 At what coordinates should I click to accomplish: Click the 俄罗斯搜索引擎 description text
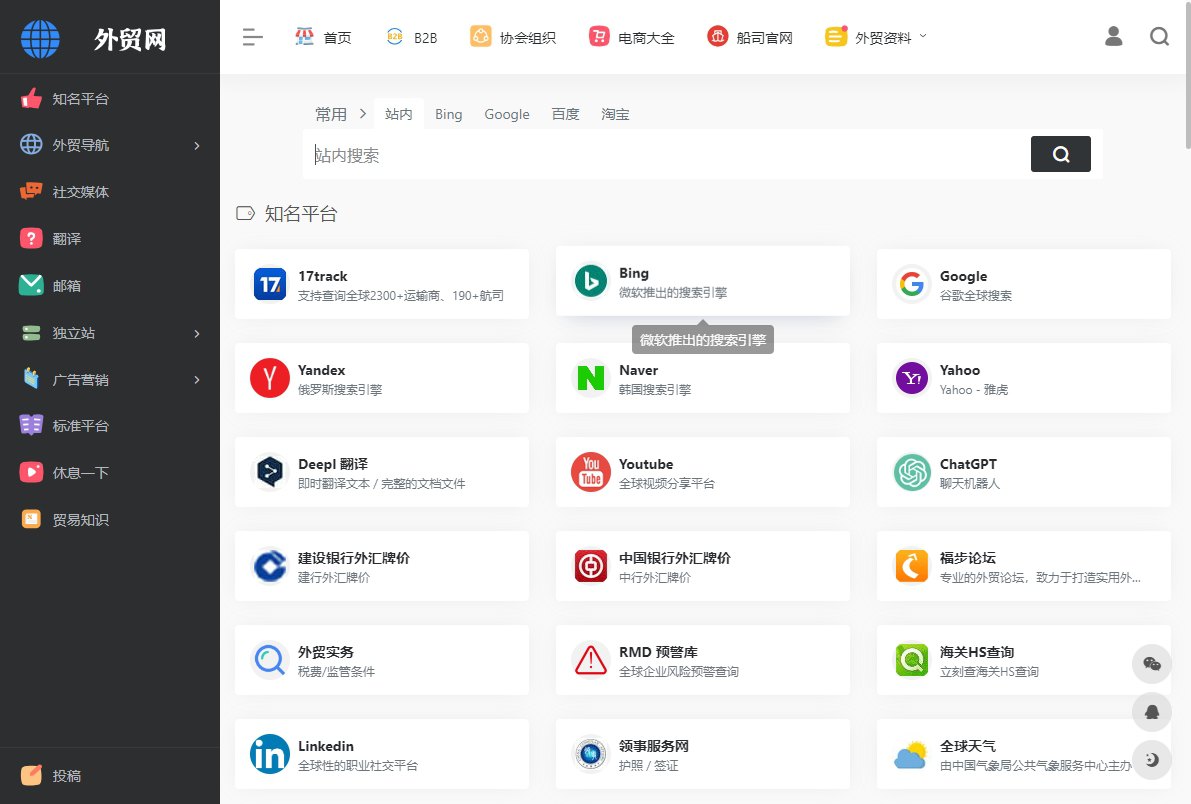tap(340, 390)
